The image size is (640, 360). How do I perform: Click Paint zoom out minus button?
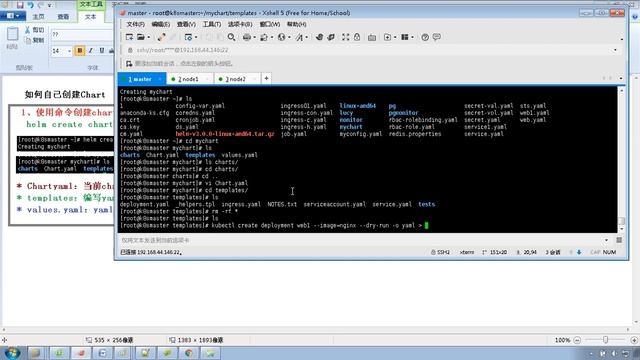pyautogui.click(x=577, y=340)
